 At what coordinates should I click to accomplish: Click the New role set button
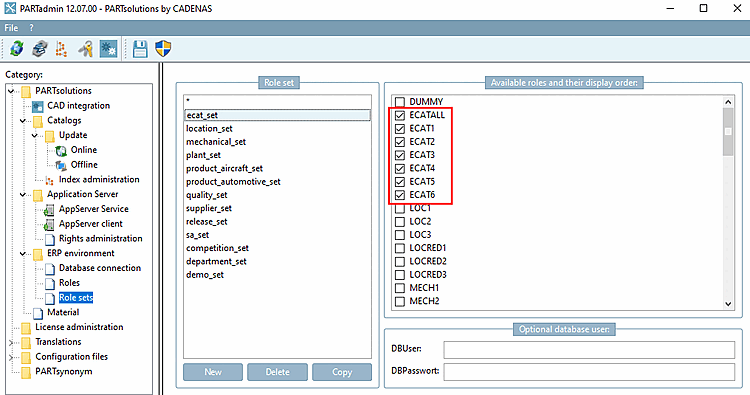213,372
